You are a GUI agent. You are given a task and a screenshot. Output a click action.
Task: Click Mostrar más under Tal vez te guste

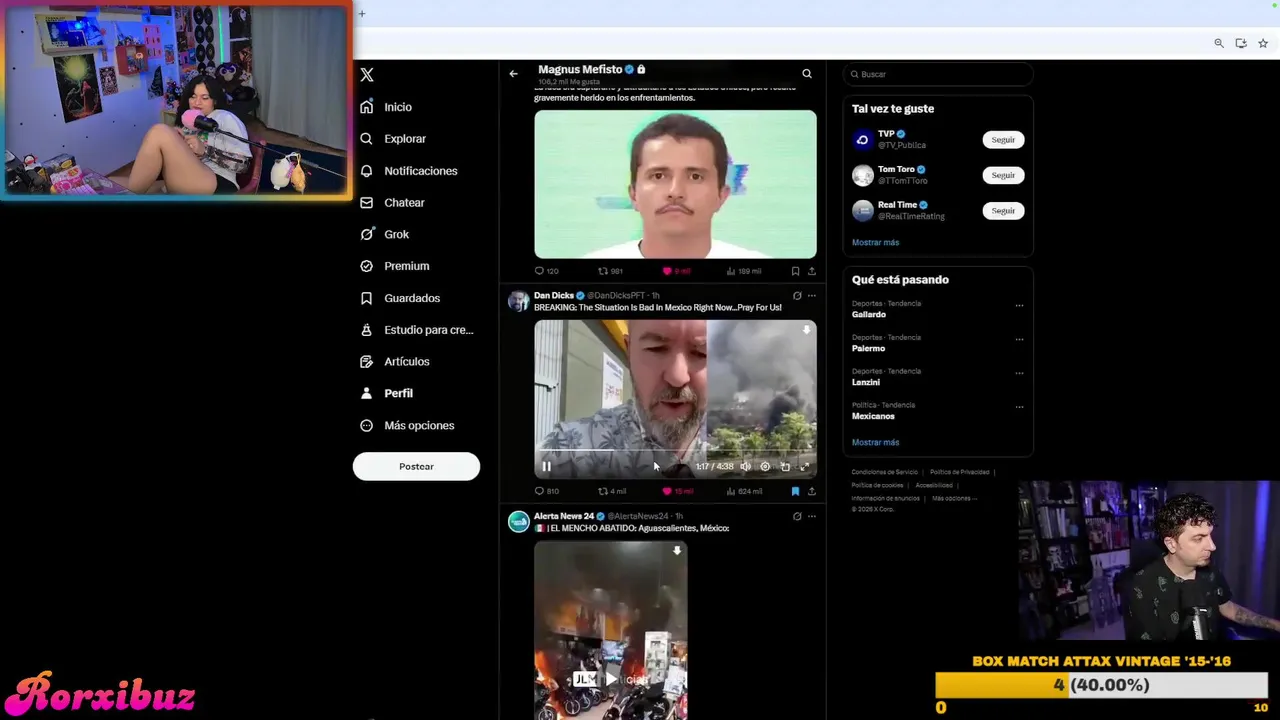click(x=875, y=242)
